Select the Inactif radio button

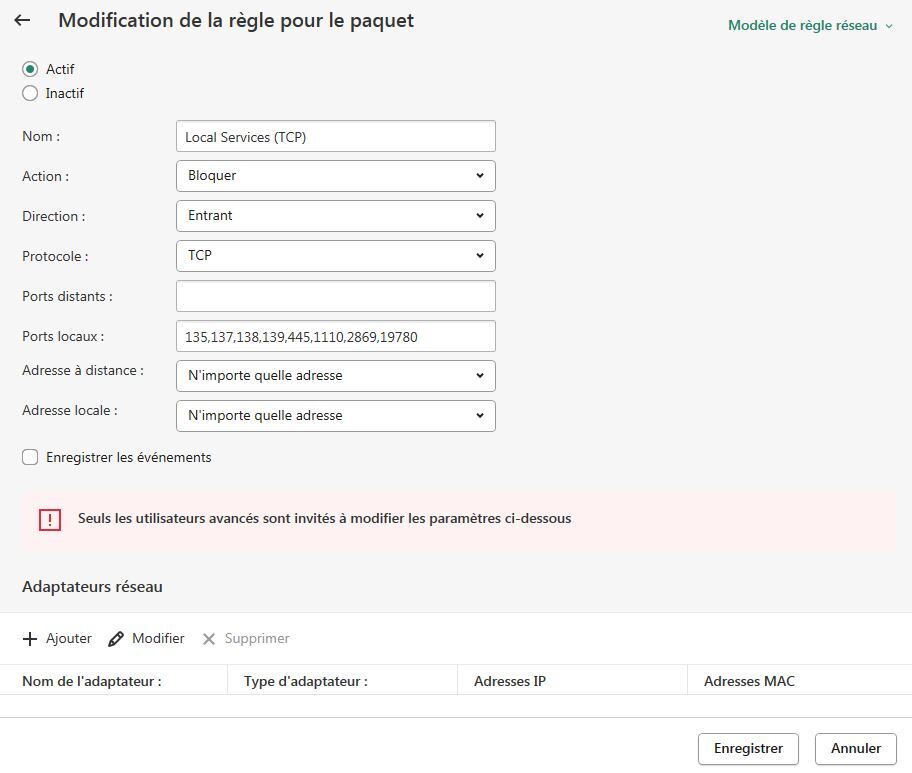coord(30,93)
